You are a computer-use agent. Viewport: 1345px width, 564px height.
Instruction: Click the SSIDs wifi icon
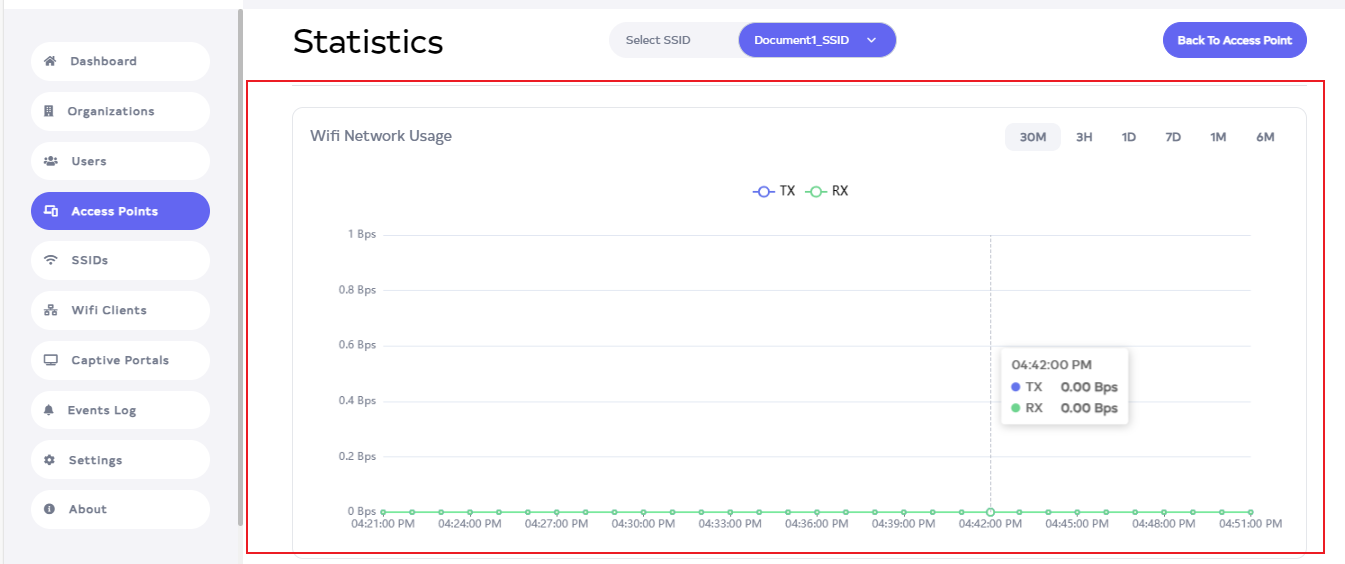[x=51, y=260]
